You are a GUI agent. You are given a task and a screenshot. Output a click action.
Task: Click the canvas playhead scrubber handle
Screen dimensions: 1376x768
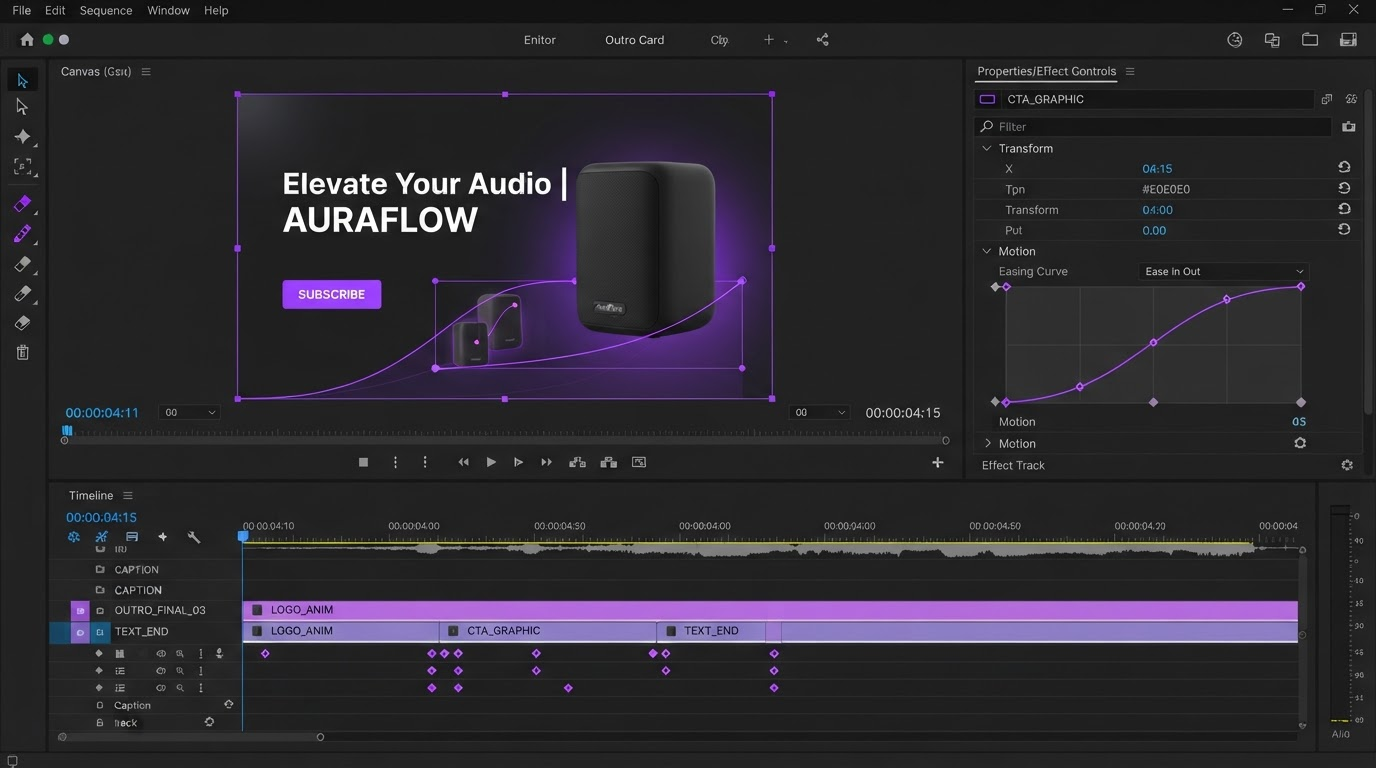pos(67,431)
